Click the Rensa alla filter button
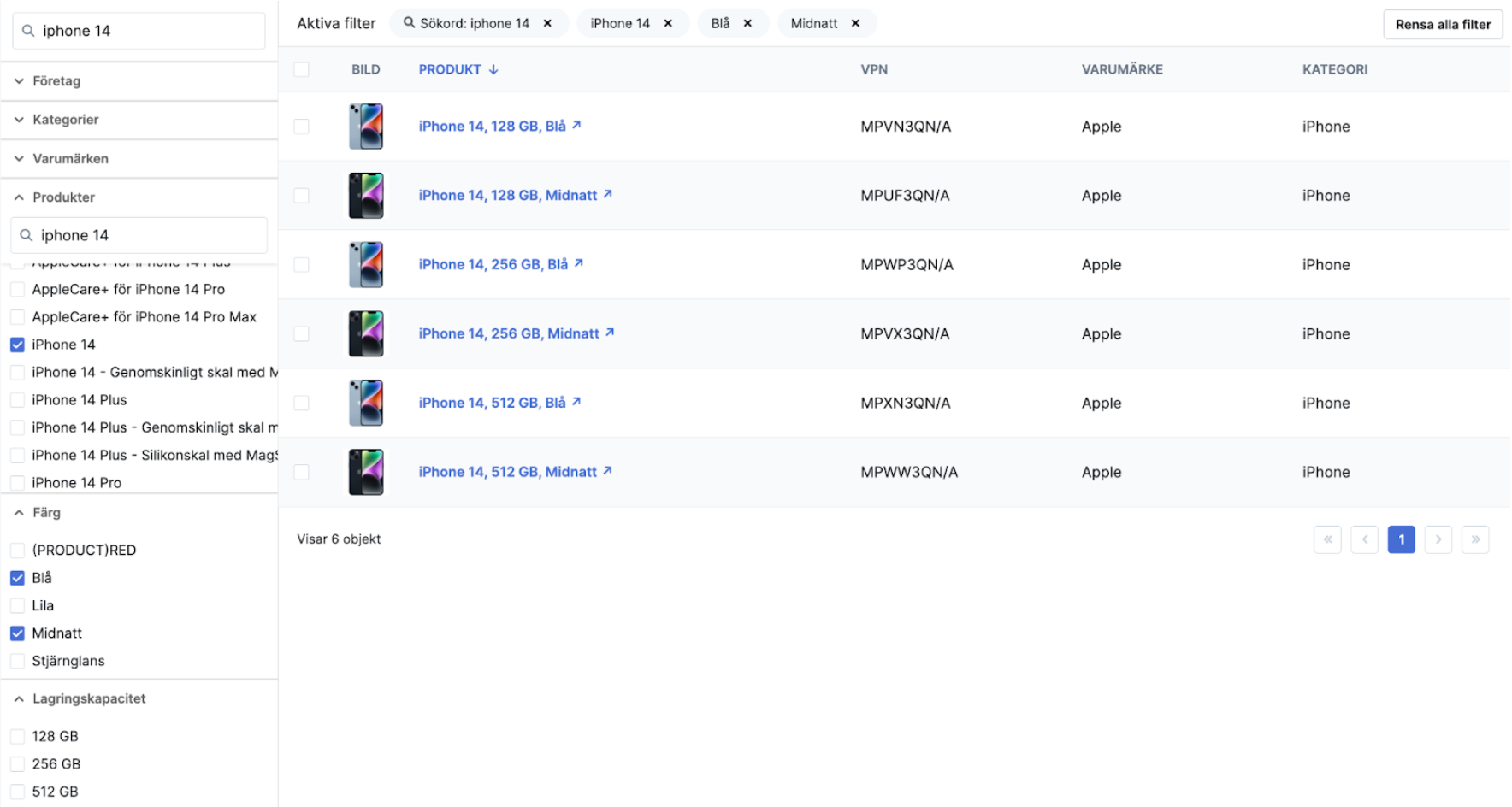Viewport: 1512px width, 807px height. 1443,24
